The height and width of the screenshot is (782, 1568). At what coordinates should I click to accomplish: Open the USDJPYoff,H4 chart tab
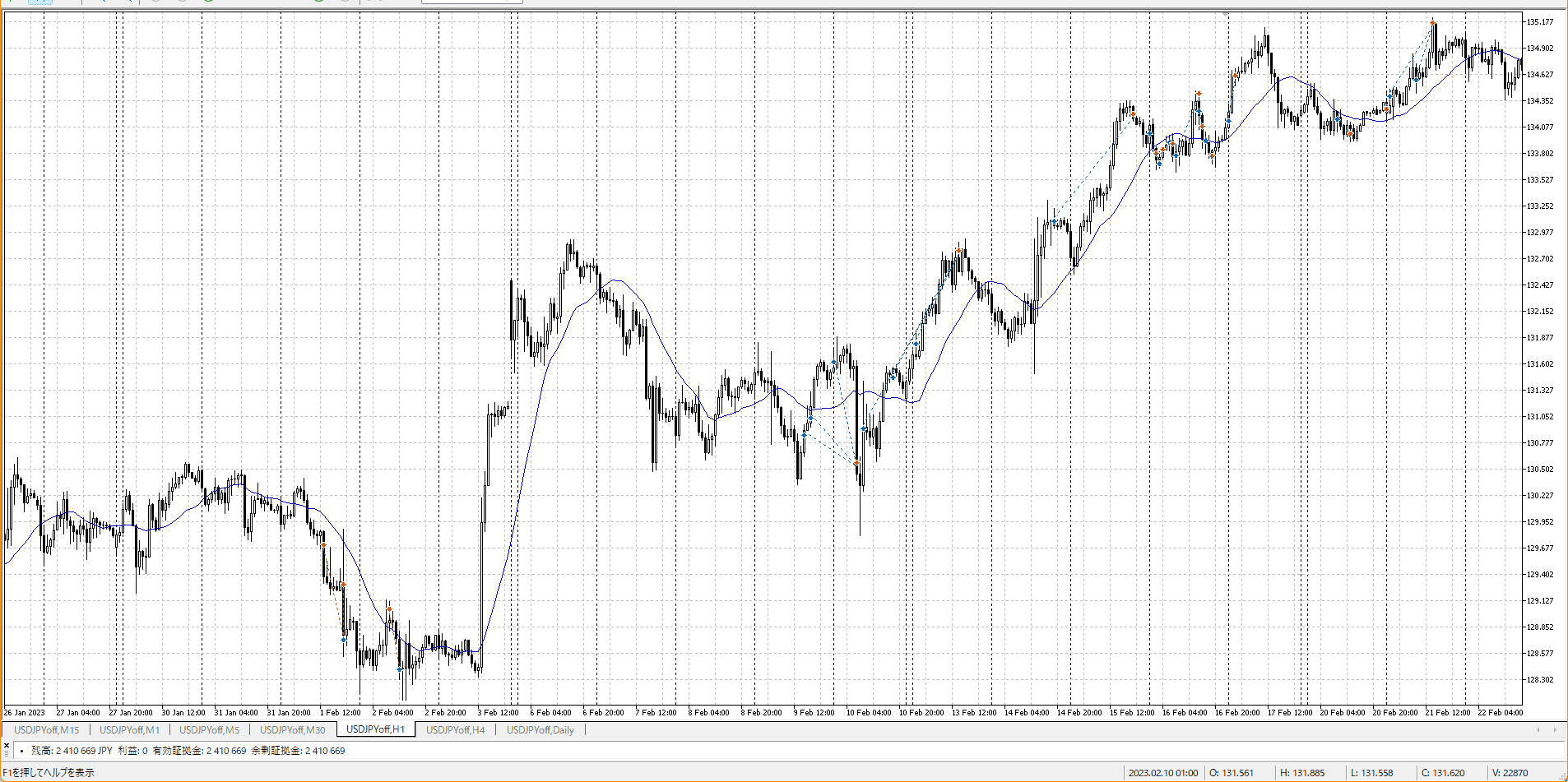click(455, 729)
